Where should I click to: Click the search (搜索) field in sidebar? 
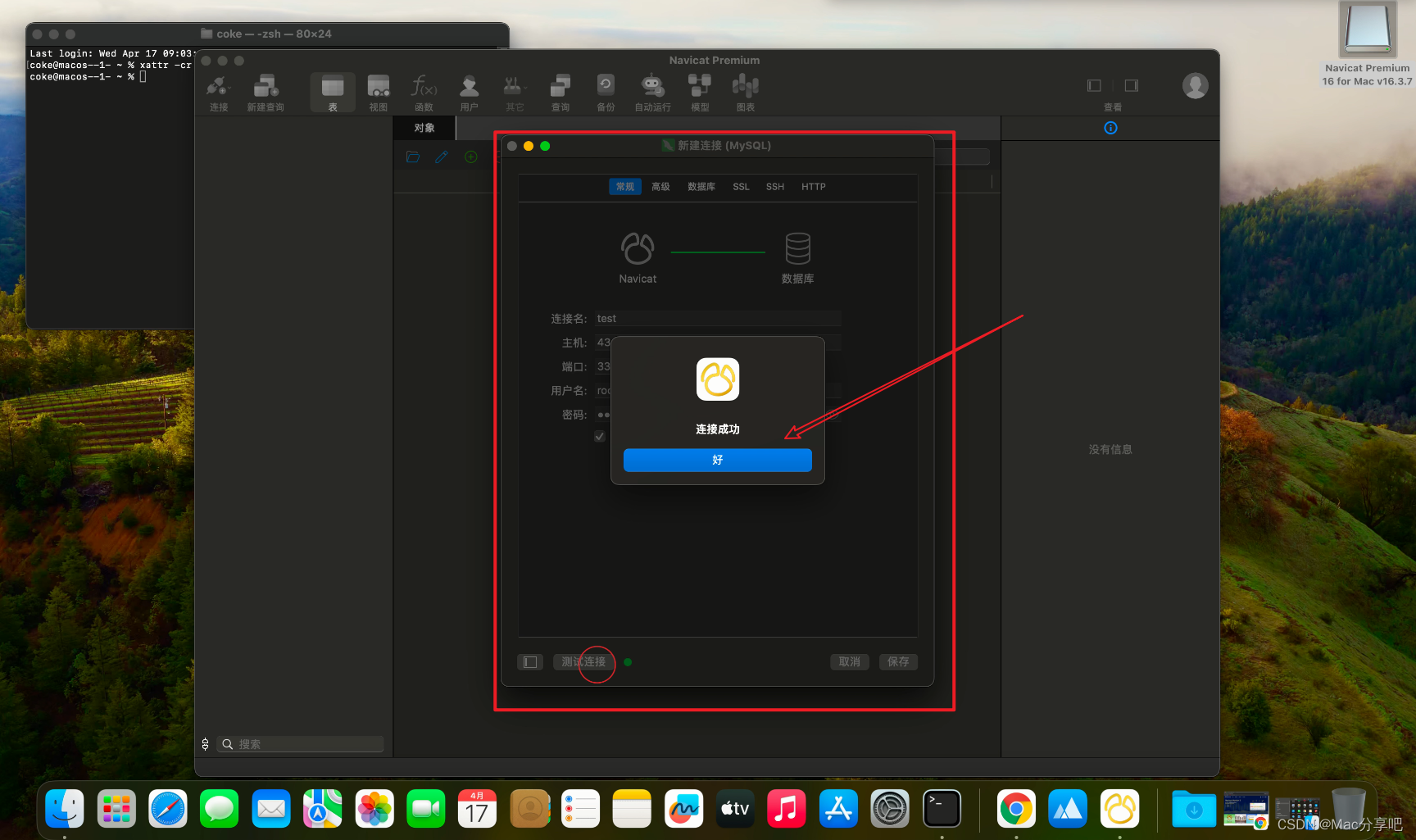point(301,744)
